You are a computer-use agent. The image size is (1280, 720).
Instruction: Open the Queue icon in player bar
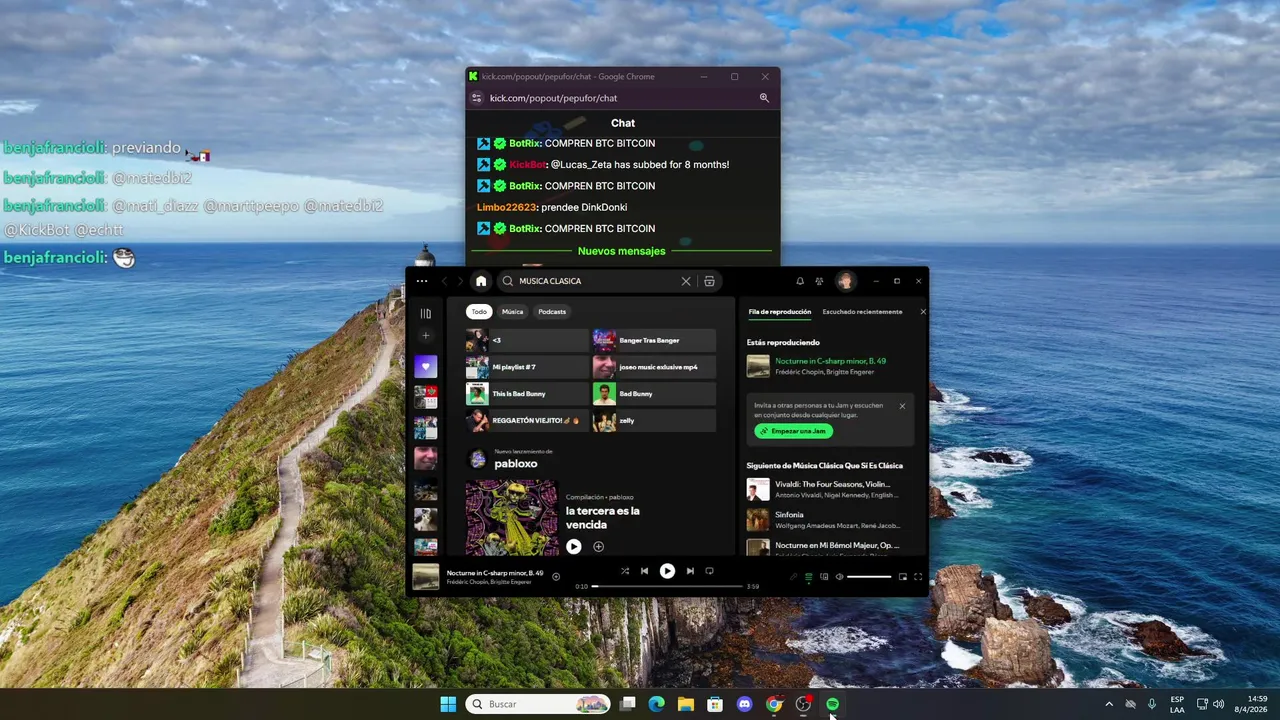[x=809, y=576]
